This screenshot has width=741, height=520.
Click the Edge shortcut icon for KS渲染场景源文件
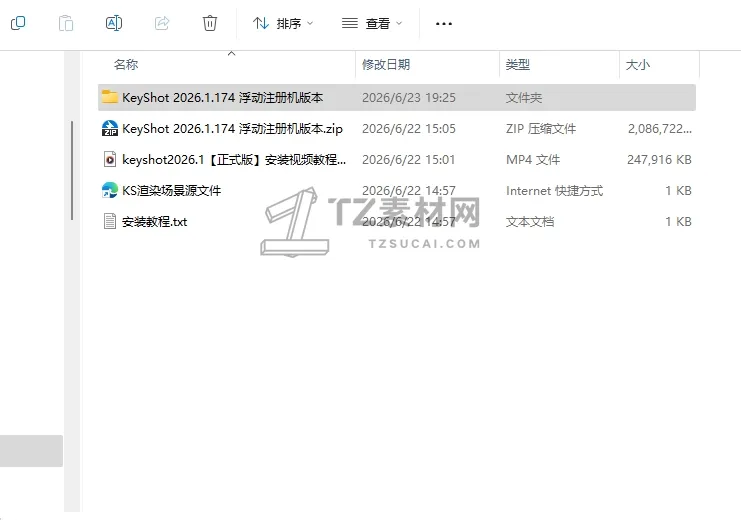(110, 190)
